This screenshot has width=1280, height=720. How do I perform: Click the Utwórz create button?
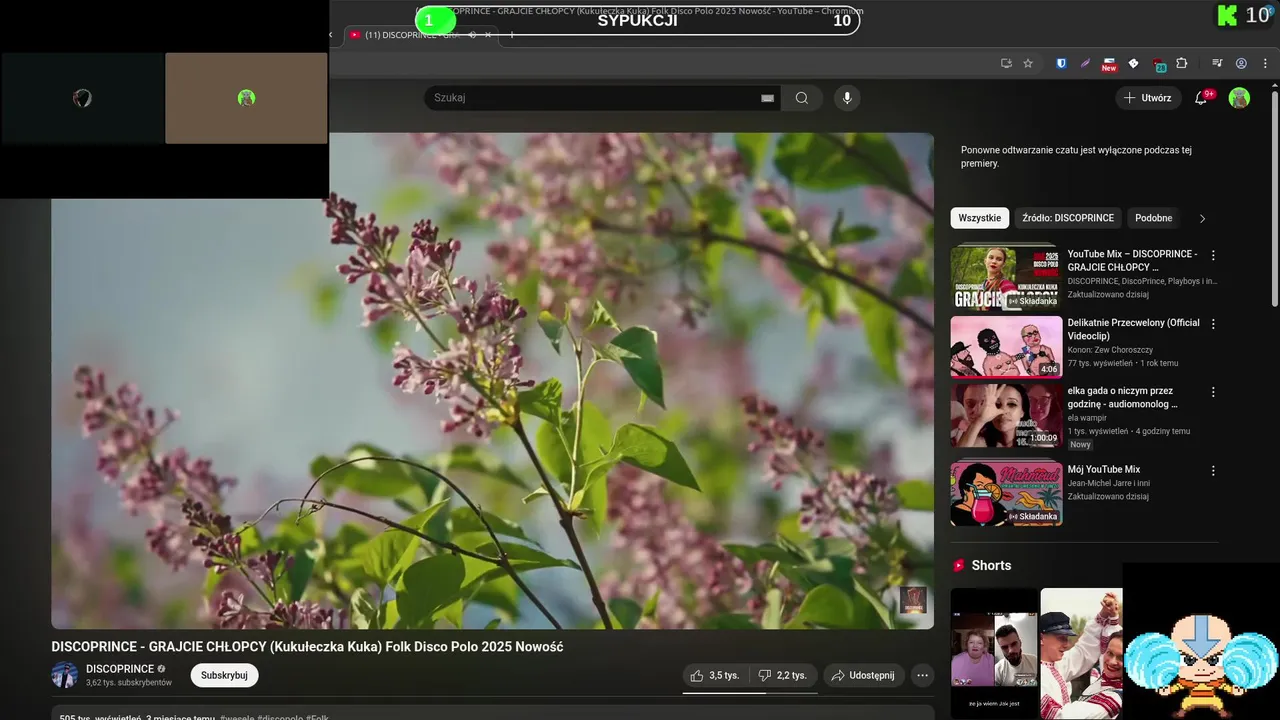coord(1148,98)
